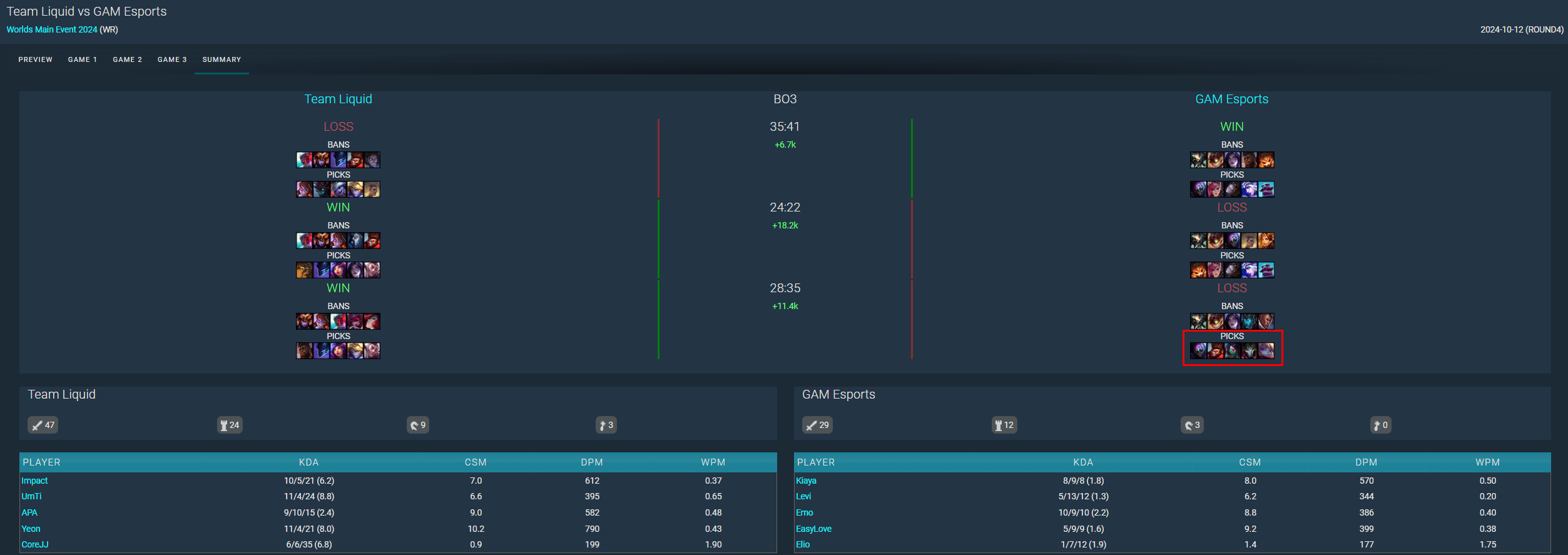Click the KDA column header in GAM Esports' table
Screen dimensions: 1568x555
click(x=1083, y=462)
